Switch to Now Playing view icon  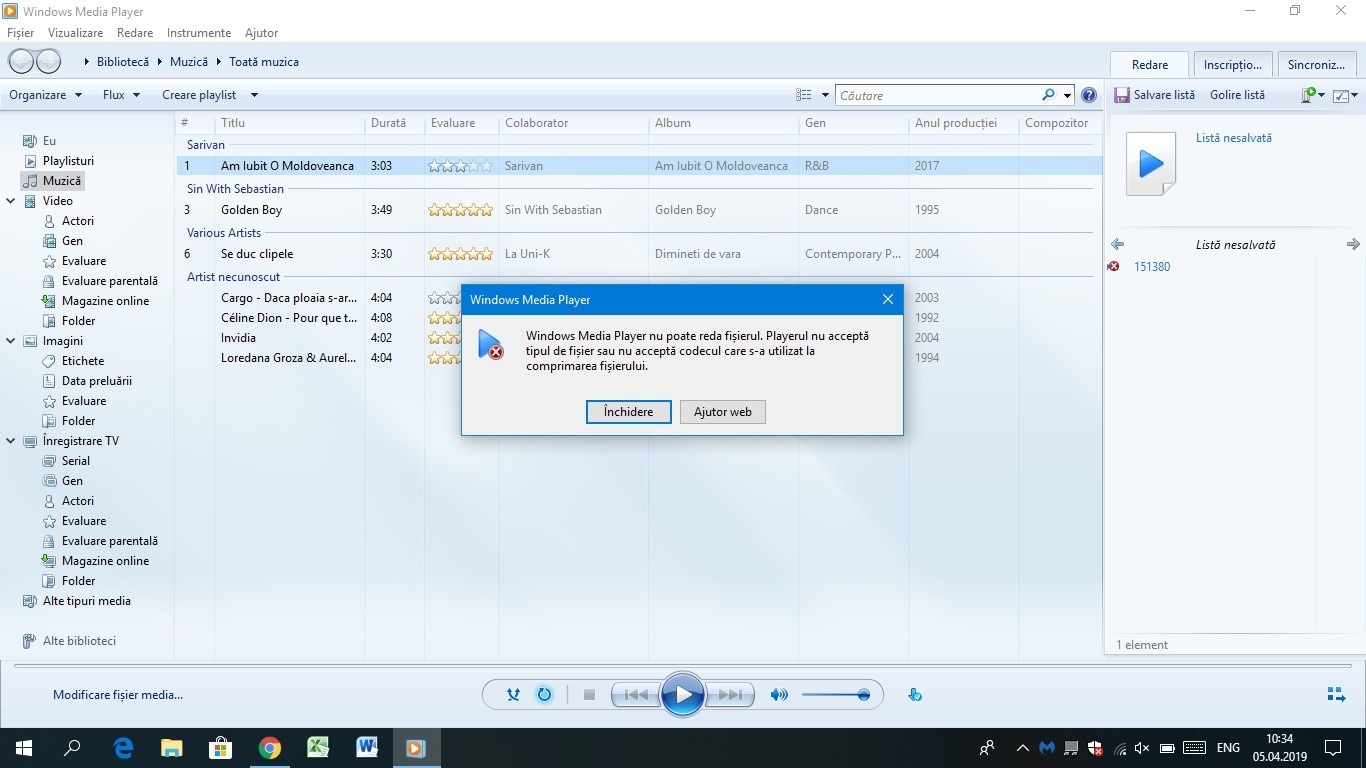[x=1335, y=695]
